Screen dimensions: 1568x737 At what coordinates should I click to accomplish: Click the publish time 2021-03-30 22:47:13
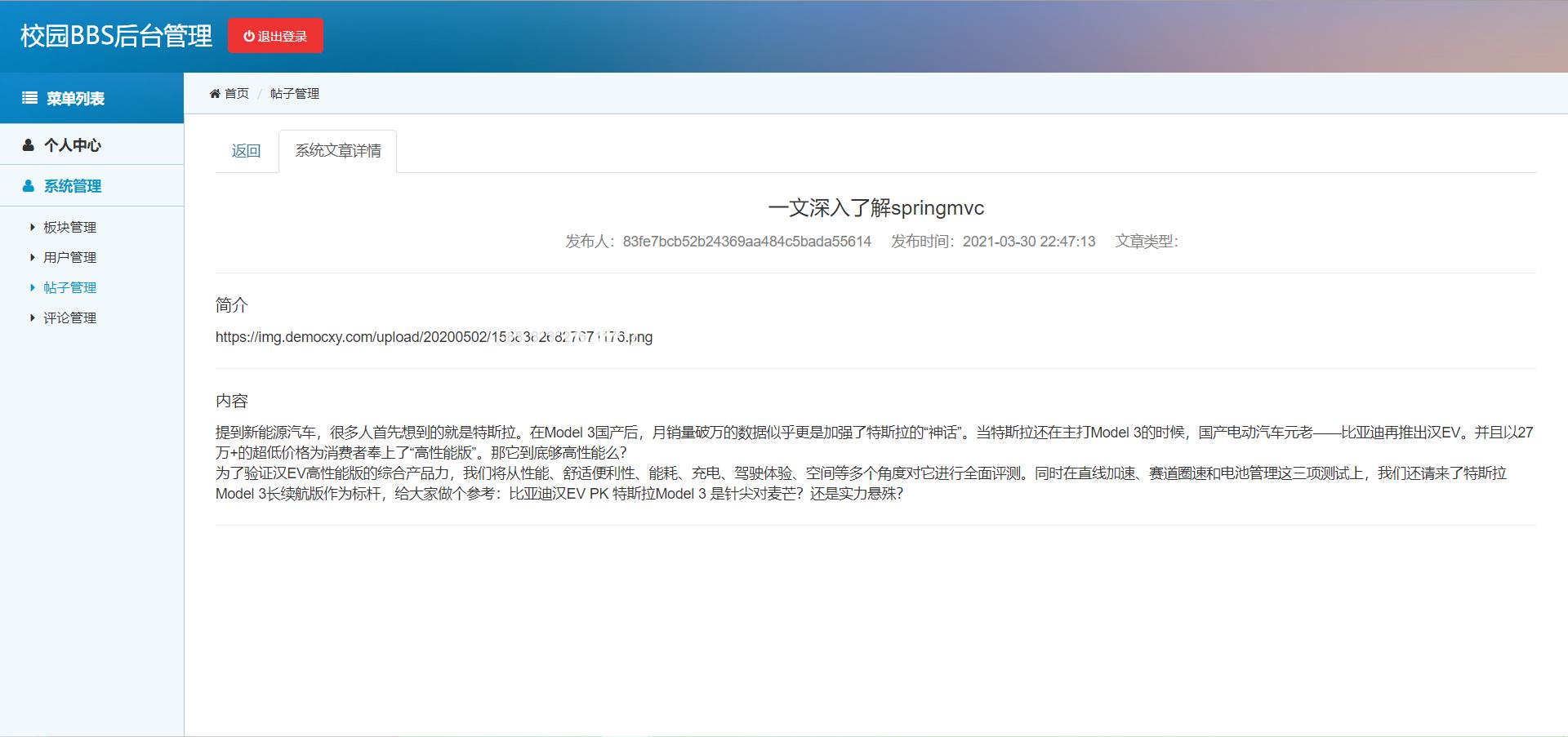pyautogui.click(x=1028, y=242)
